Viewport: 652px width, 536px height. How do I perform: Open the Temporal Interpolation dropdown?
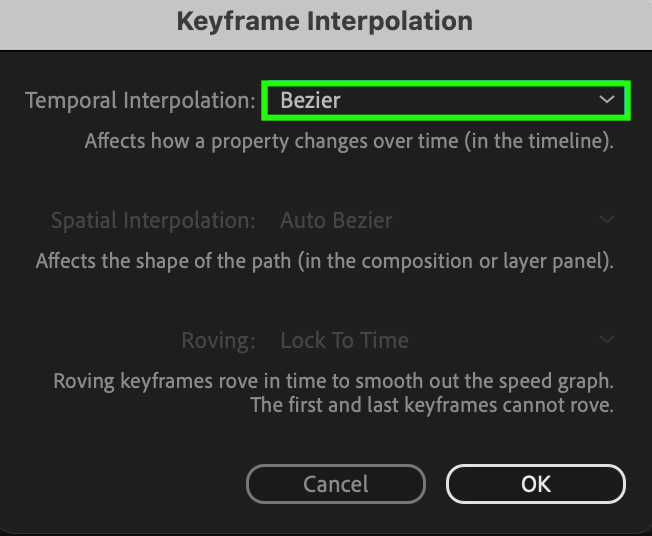point(444,100)
